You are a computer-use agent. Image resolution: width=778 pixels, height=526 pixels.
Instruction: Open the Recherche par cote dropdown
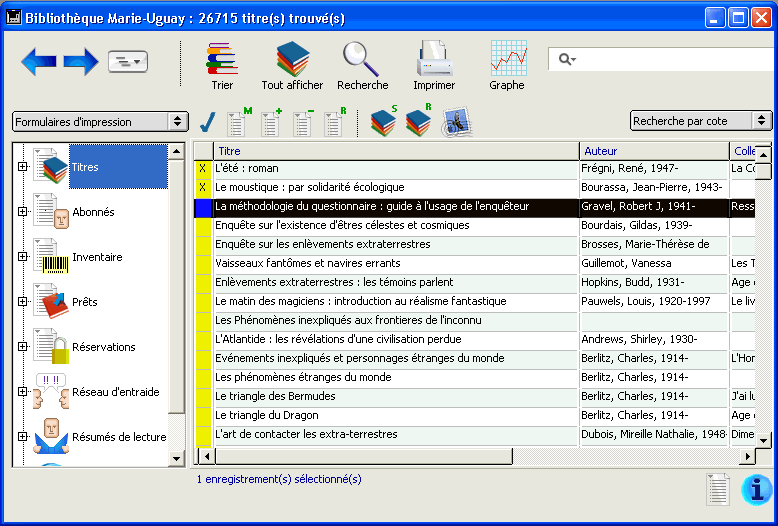pyautogui.click(x=701, y=121)
